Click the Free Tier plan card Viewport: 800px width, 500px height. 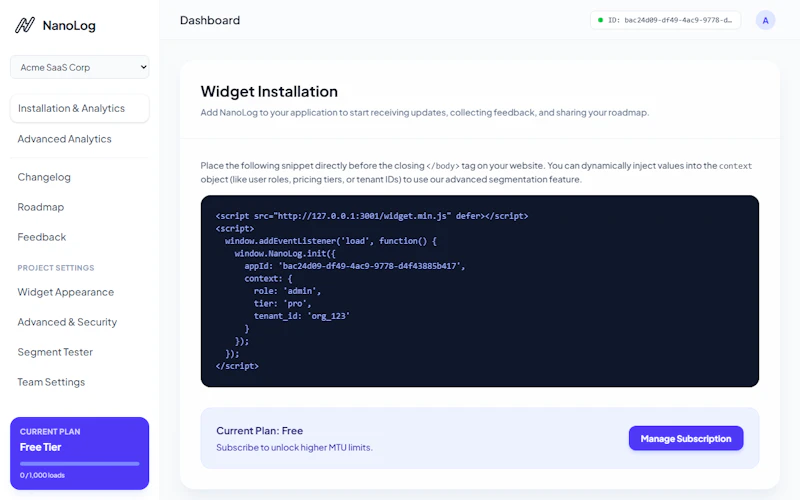(x=80, y=454)
